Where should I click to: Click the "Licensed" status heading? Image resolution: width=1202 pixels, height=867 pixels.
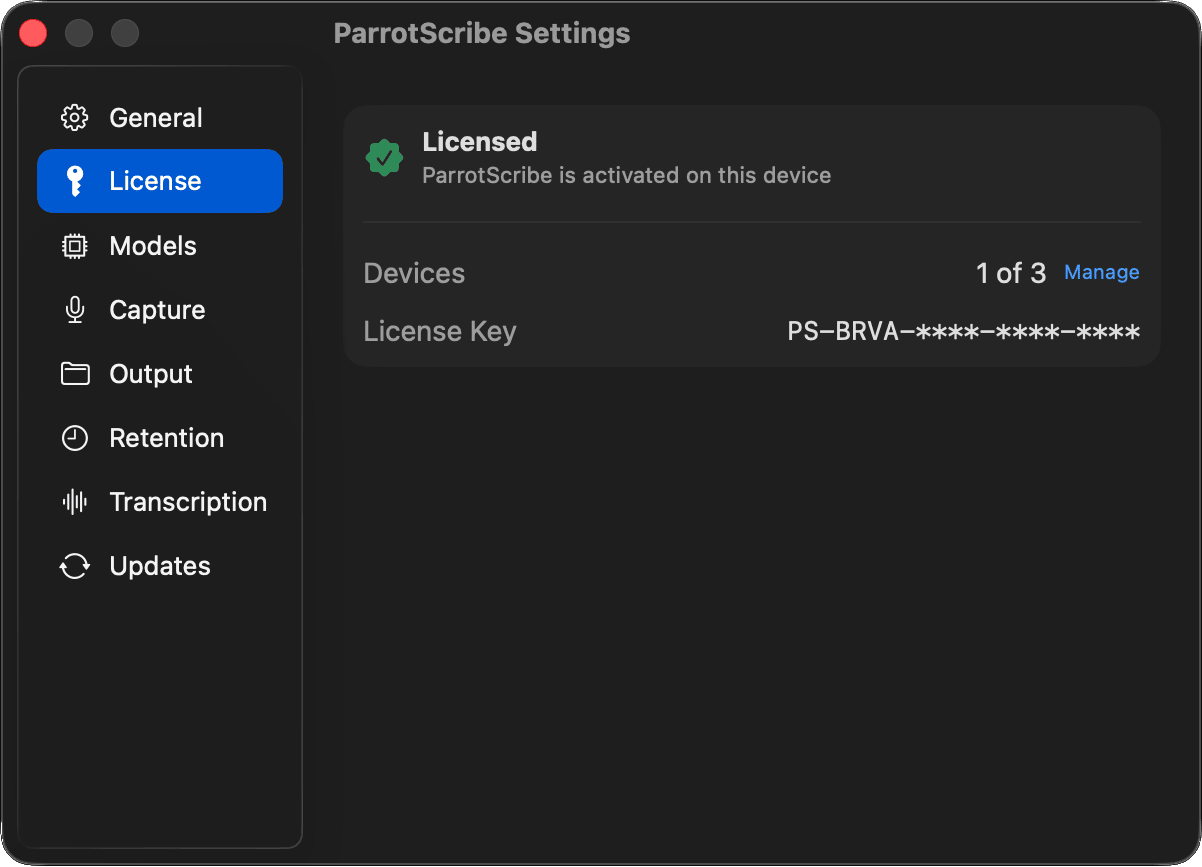(x=479, y=142)
